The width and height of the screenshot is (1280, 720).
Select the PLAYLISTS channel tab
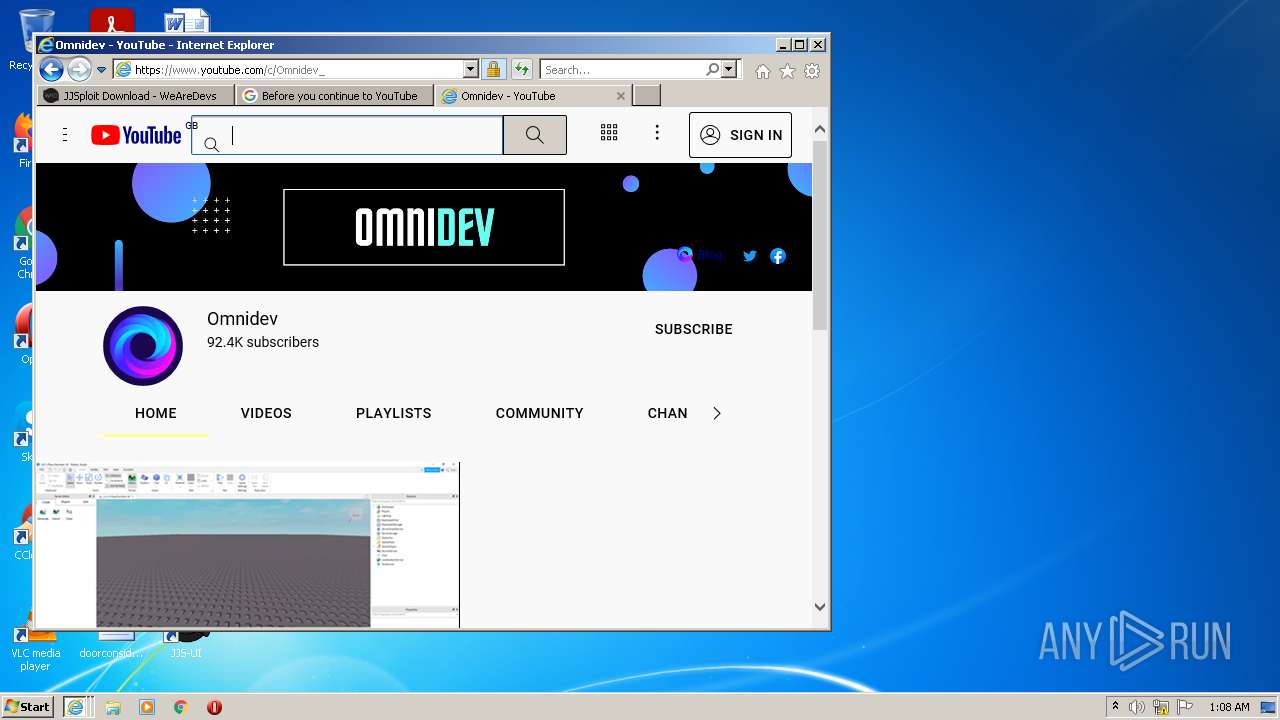394,413
